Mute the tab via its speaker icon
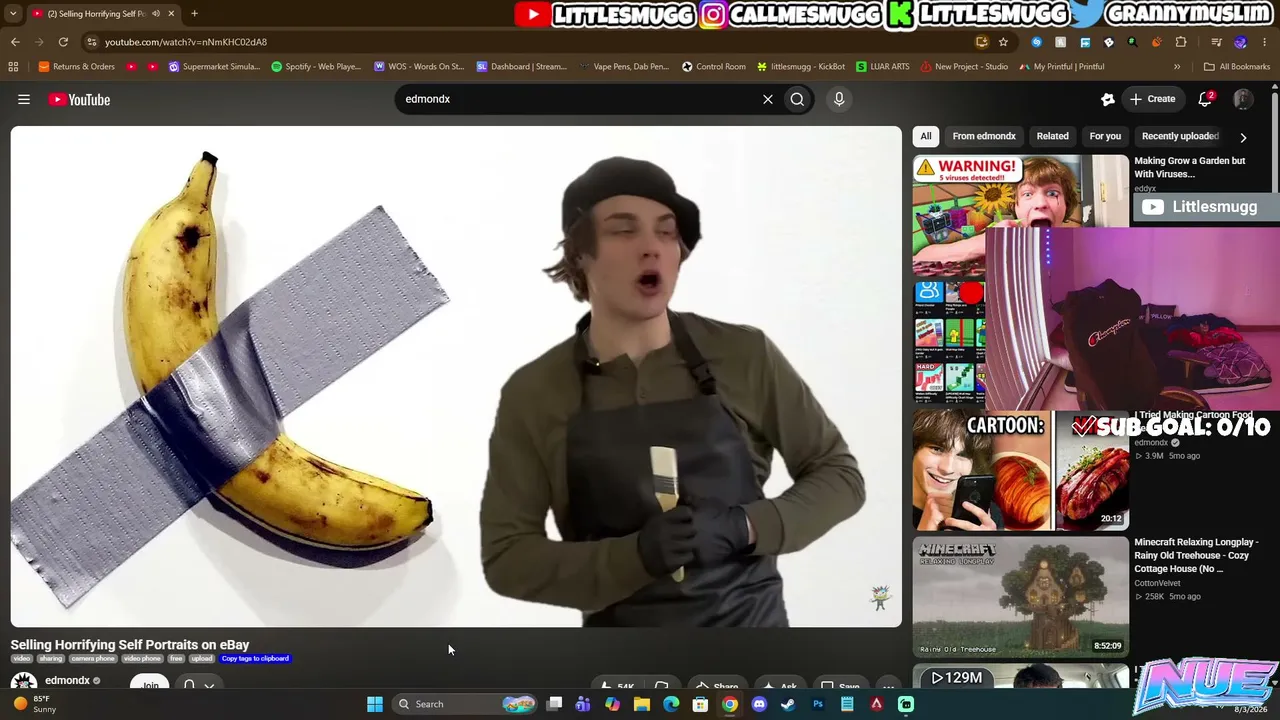Screen dimensions: 1280x720 point(155,14)
